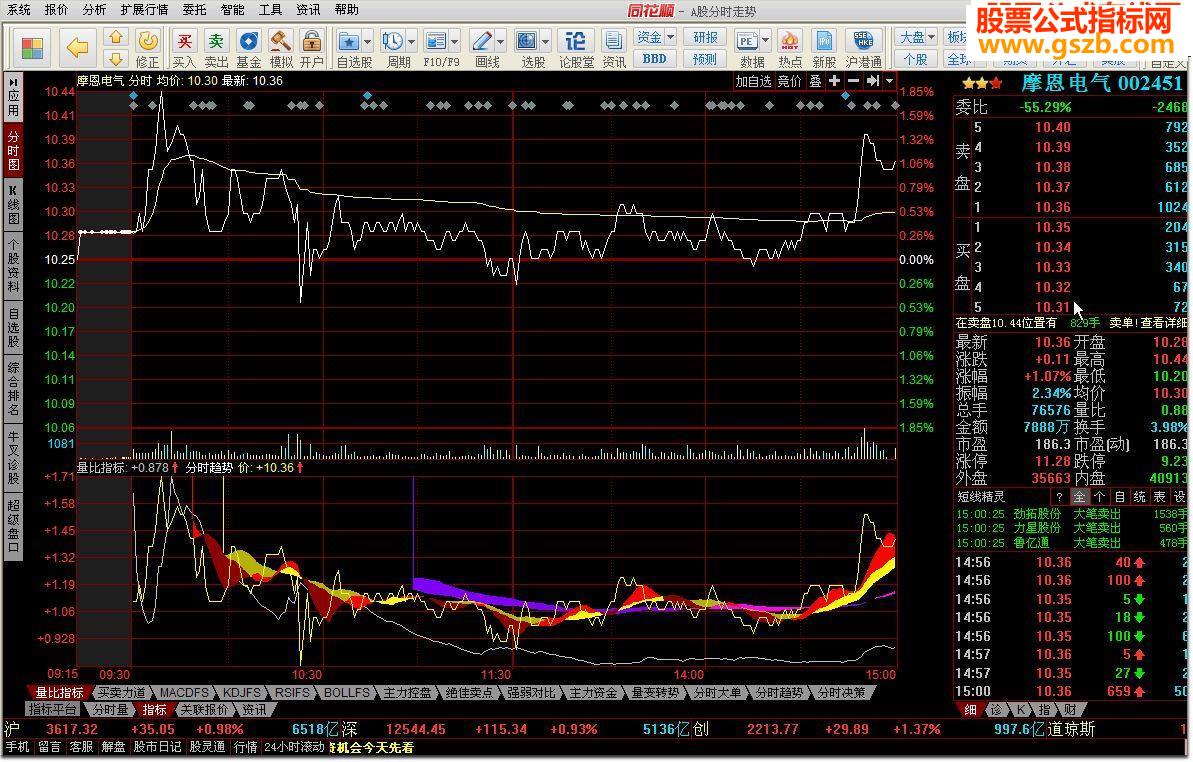The image size is (1193, 762).
Task: Toggle the 自 filter in 短线精灵
Action: pyautogui.click(x=1120, y=497)
